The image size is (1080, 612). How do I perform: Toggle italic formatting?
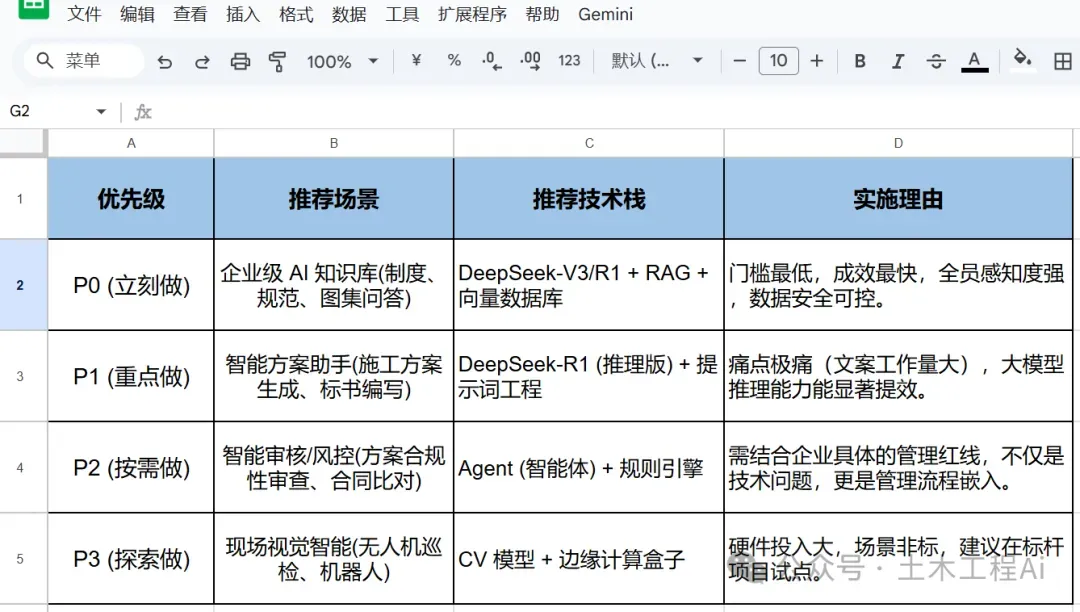pyautogui.click(x=897, y=61)
